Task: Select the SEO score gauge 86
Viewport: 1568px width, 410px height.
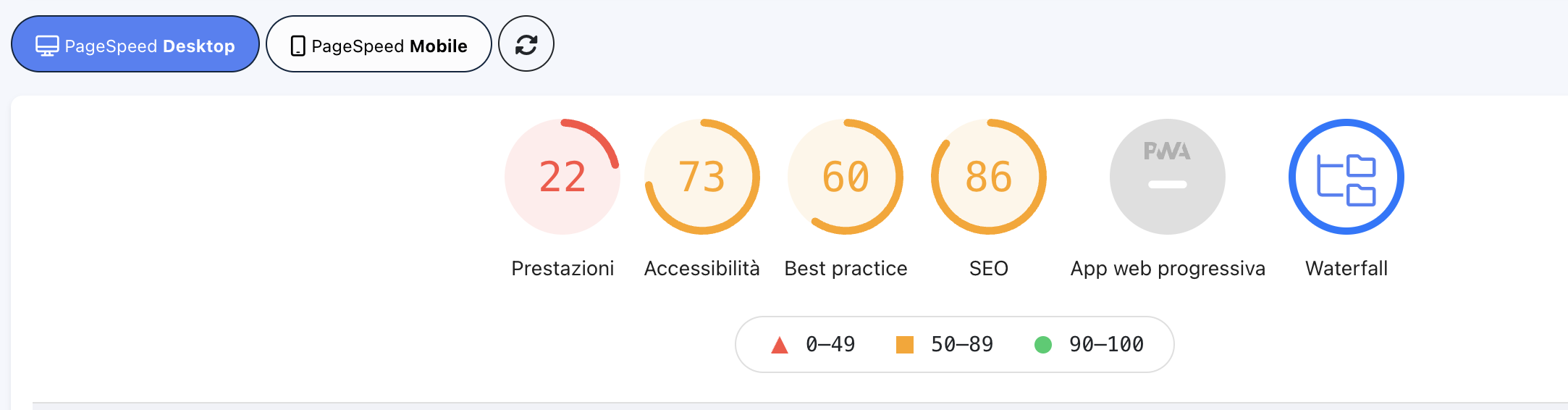Action: click(989, 177)
